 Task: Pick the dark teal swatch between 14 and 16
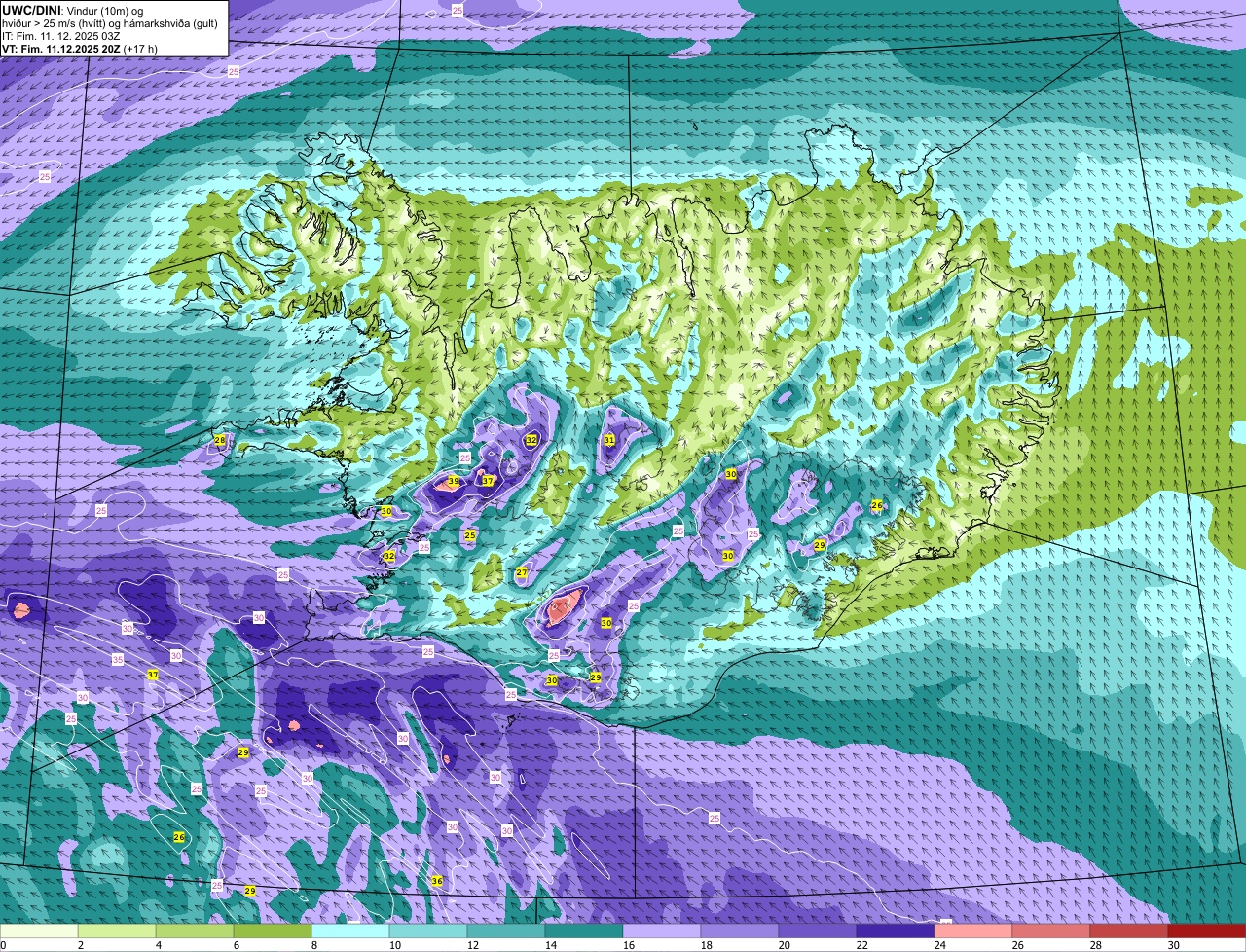pyautogui.click(x=584, y=932)
